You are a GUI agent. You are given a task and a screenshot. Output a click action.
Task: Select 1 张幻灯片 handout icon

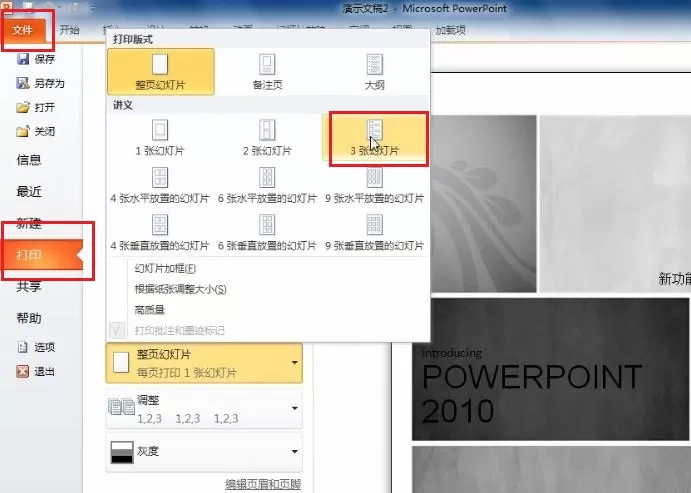tap(160, 130)
